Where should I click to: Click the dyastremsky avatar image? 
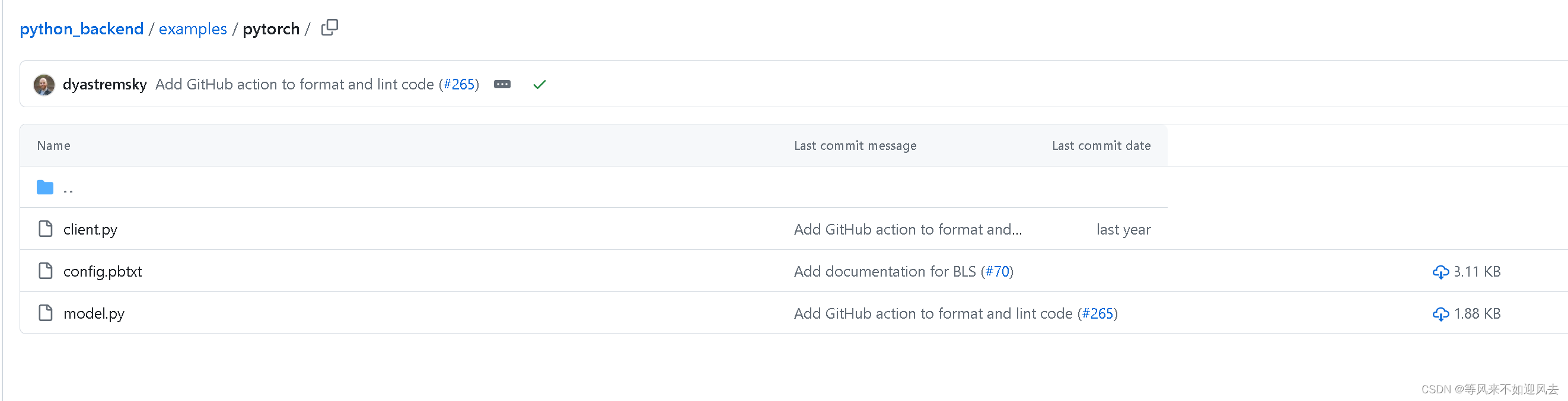44,85
